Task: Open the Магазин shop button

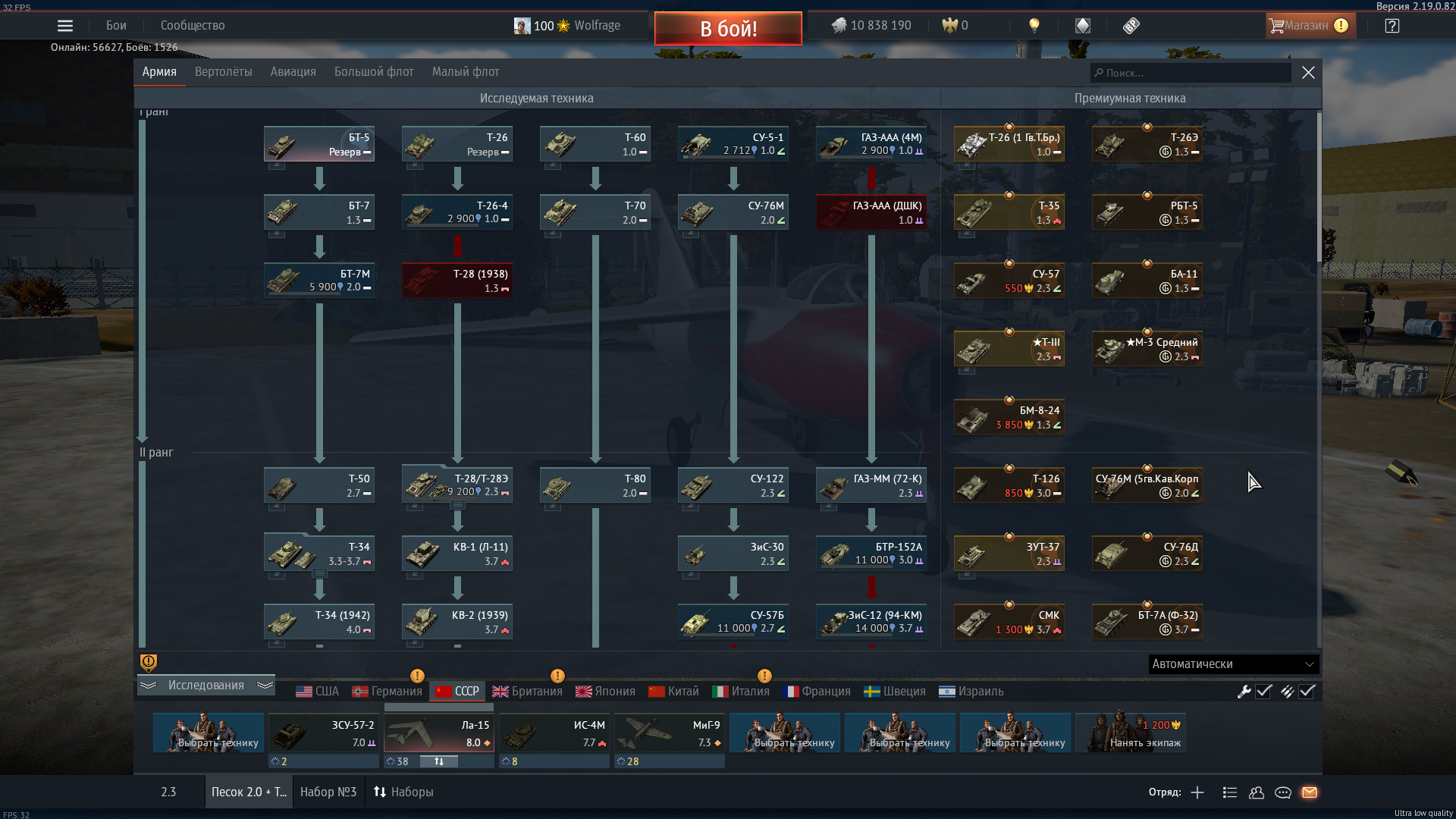Action: [1310, 26]
